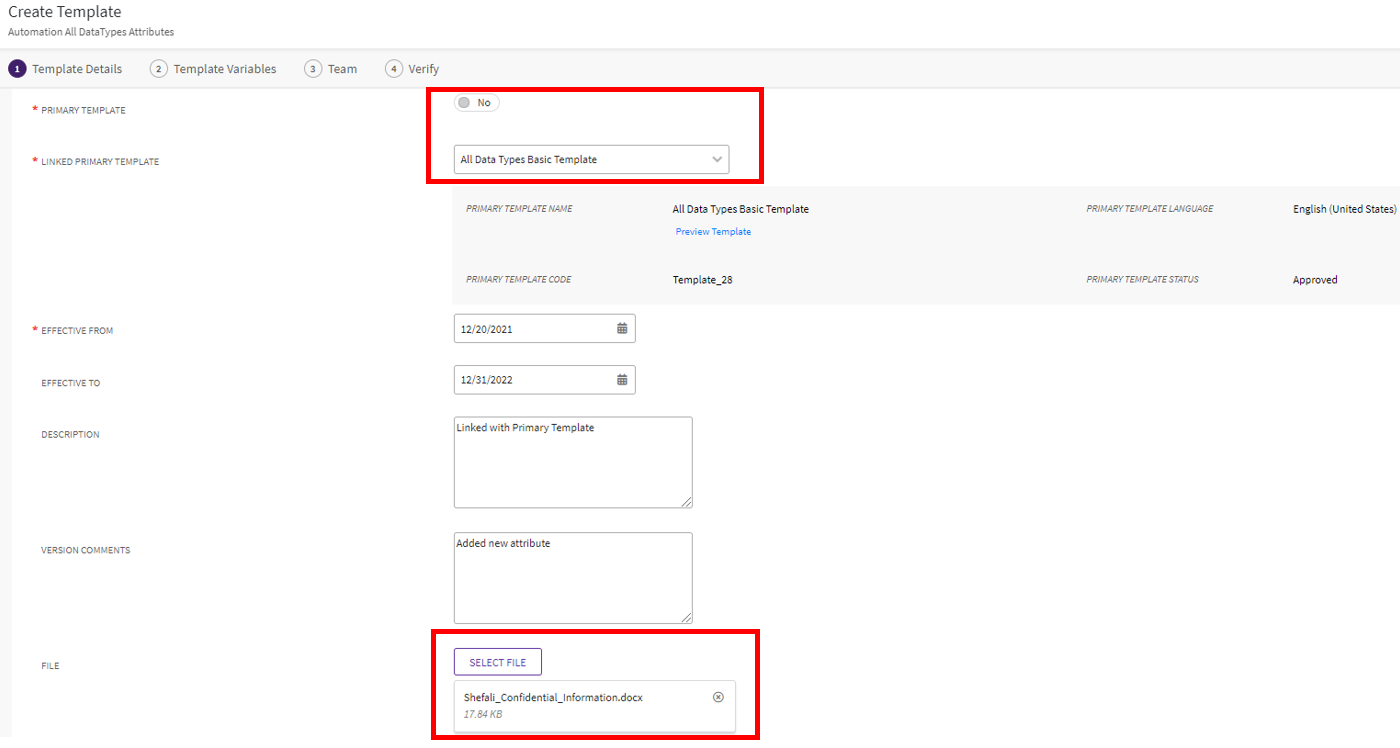Viewport: 1400px width, 748px height.
Task: Select the Shefali_Confidential_Information.docx file name
Action: pos(553,697)
